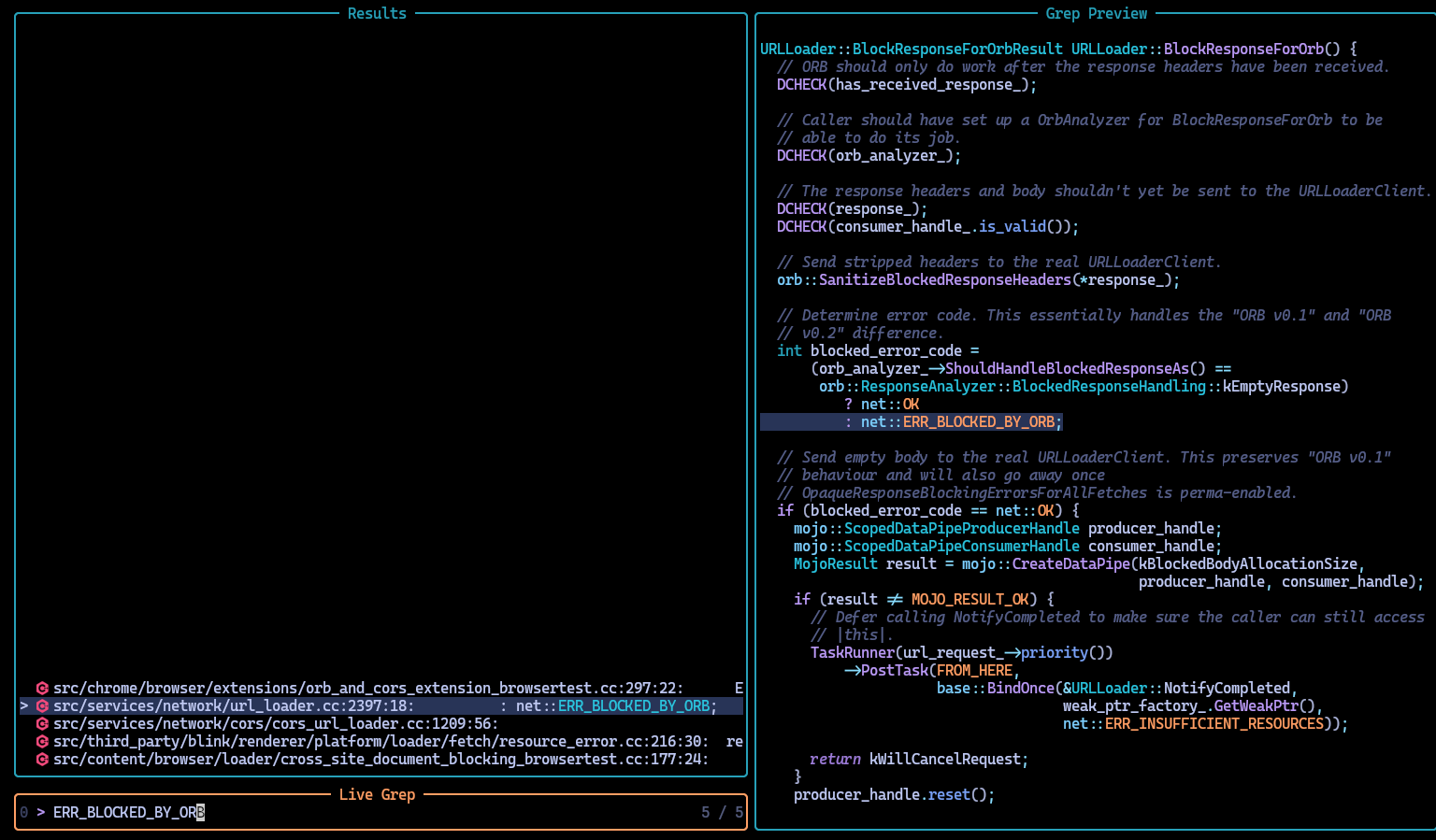Click the C++ icon beside orb_and_cors_extension_browsertest.cc
1436x840 pixels.
pyautogui.click(x=42, y=688)
